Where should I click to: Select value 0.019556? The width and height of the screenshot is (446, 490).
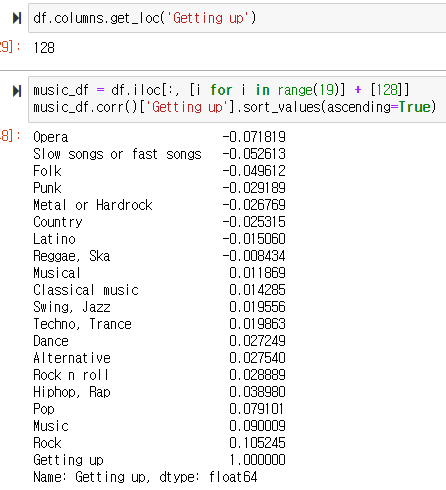pos(257,307)
